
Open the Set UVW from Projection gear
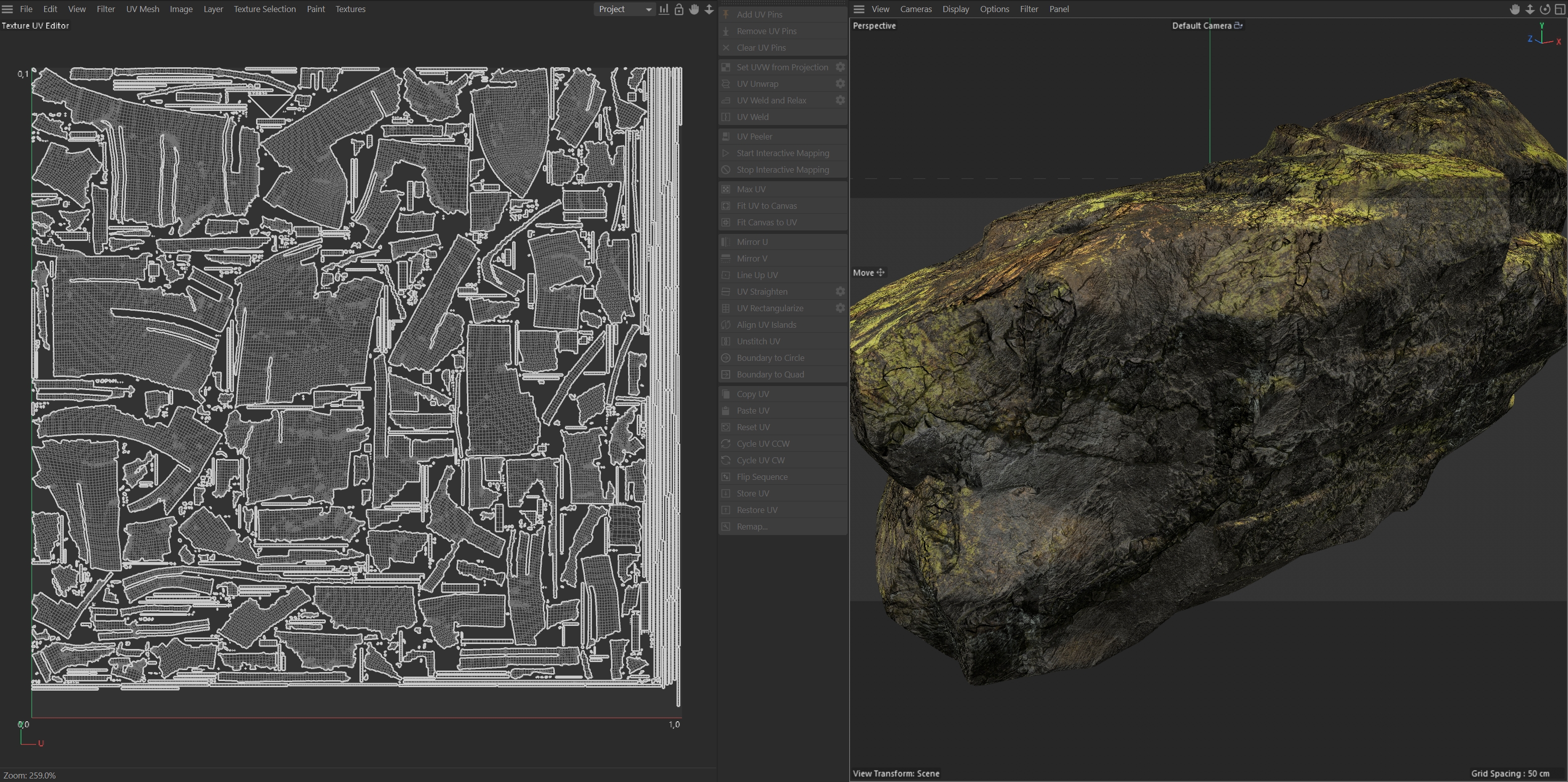840,67
